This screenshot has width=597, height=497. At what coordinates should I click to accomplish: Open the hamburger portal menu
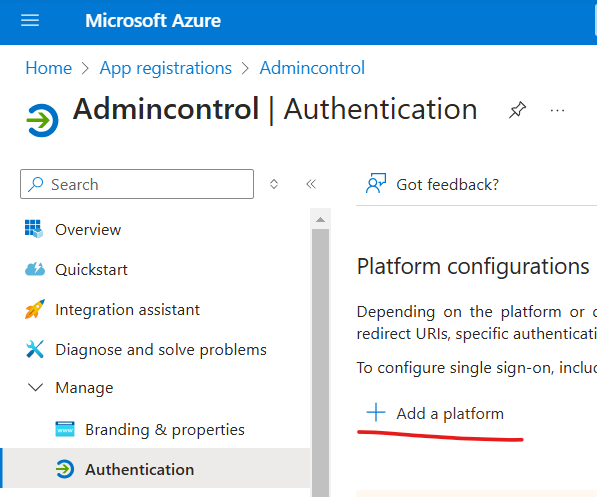click(x=30, y=20)
